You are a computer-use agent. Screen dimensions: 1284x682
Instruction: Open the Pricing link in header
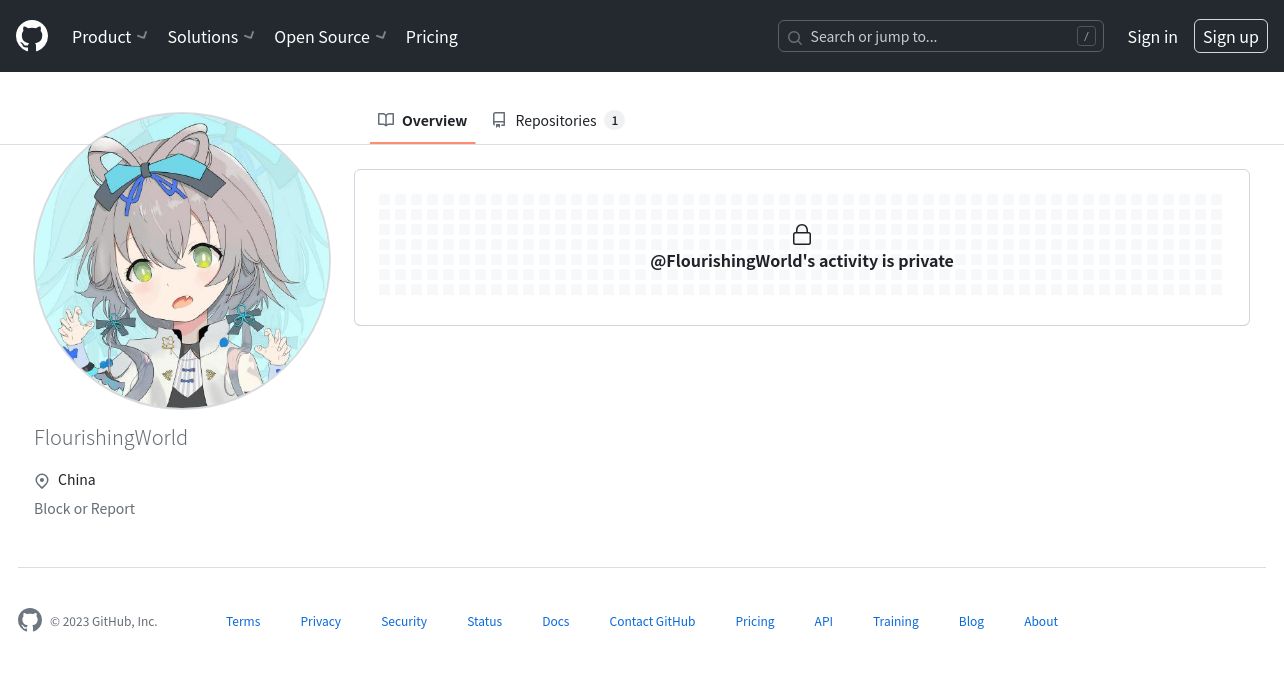432,37
